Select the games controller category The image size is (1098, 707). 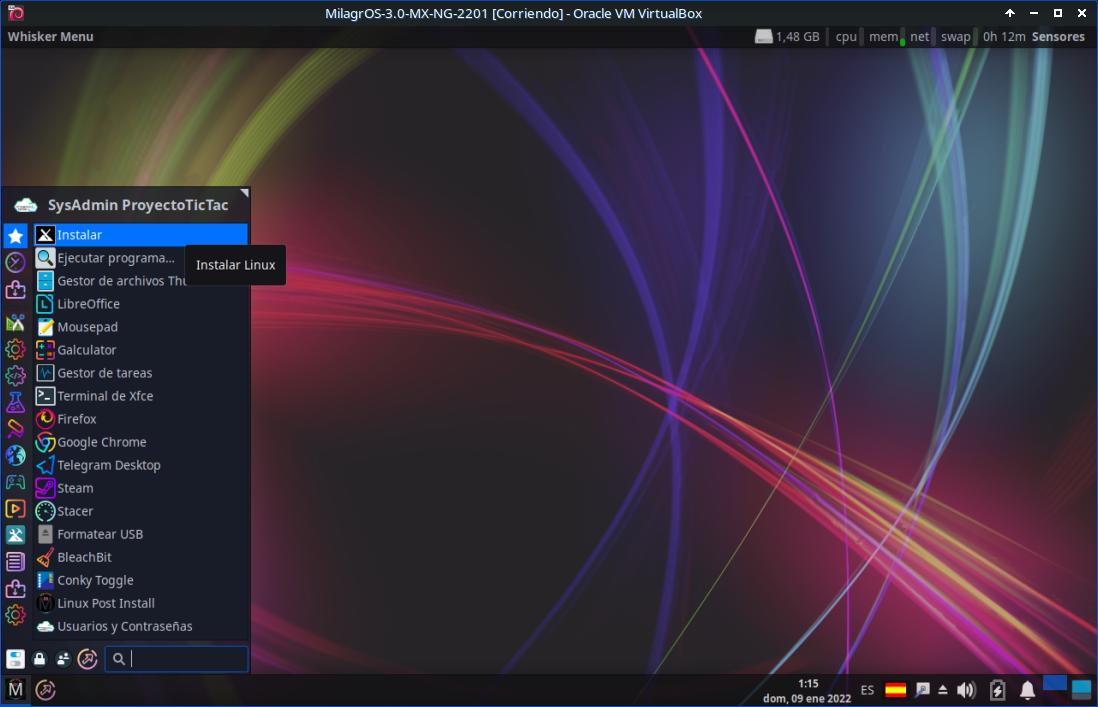click(x=15, y=482)
